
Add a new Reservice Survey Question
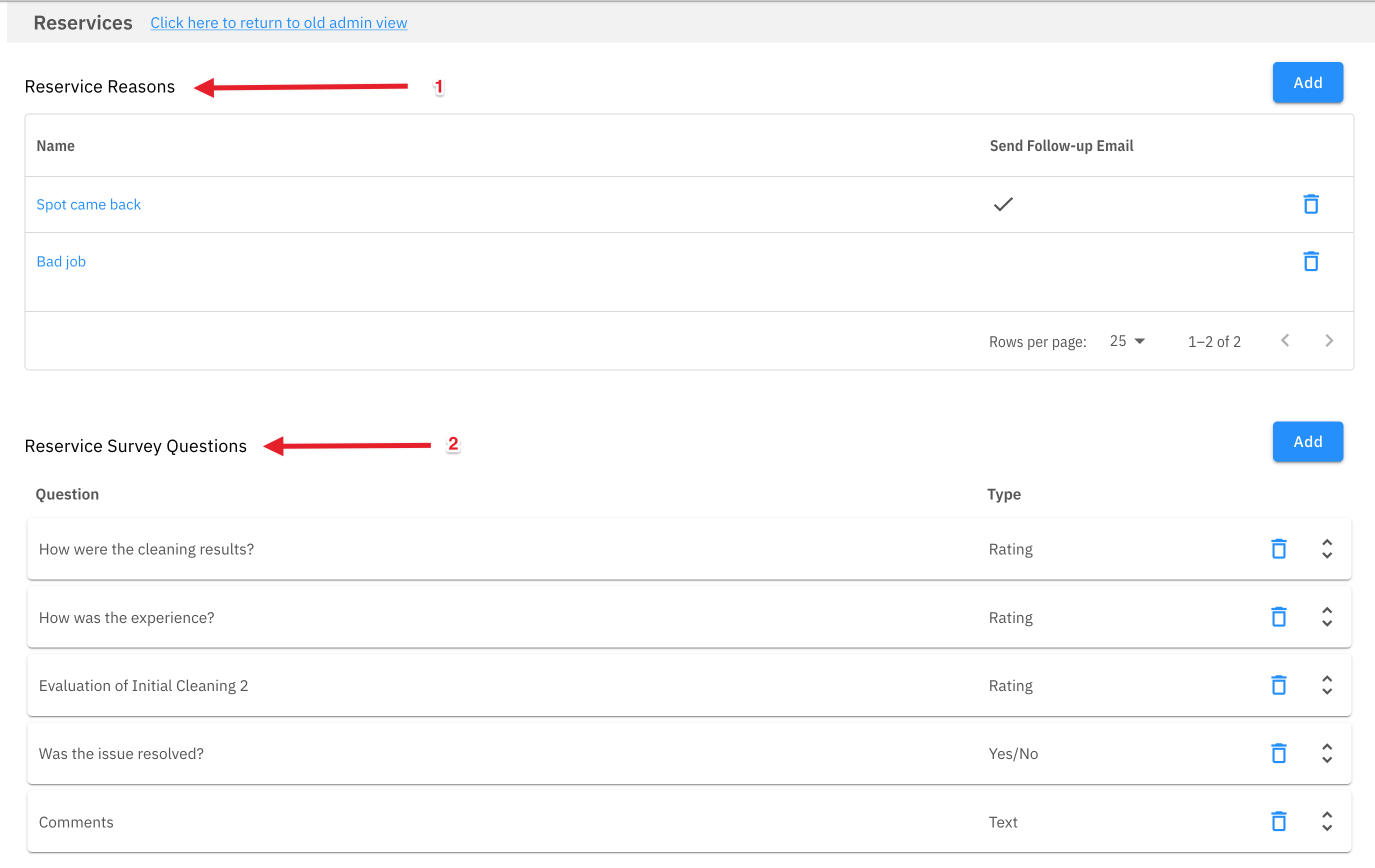(1307, 441)
